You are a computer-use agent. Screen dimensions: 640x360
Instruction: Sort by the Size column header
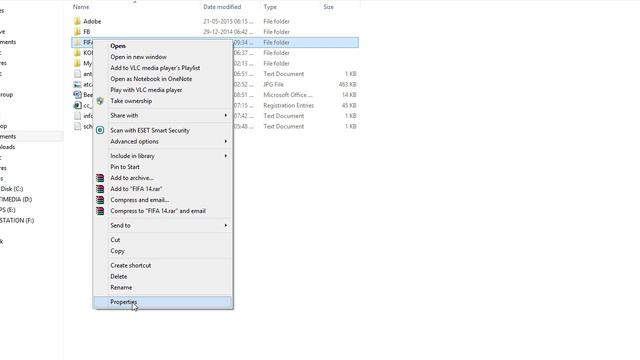(x=329, y=7)
